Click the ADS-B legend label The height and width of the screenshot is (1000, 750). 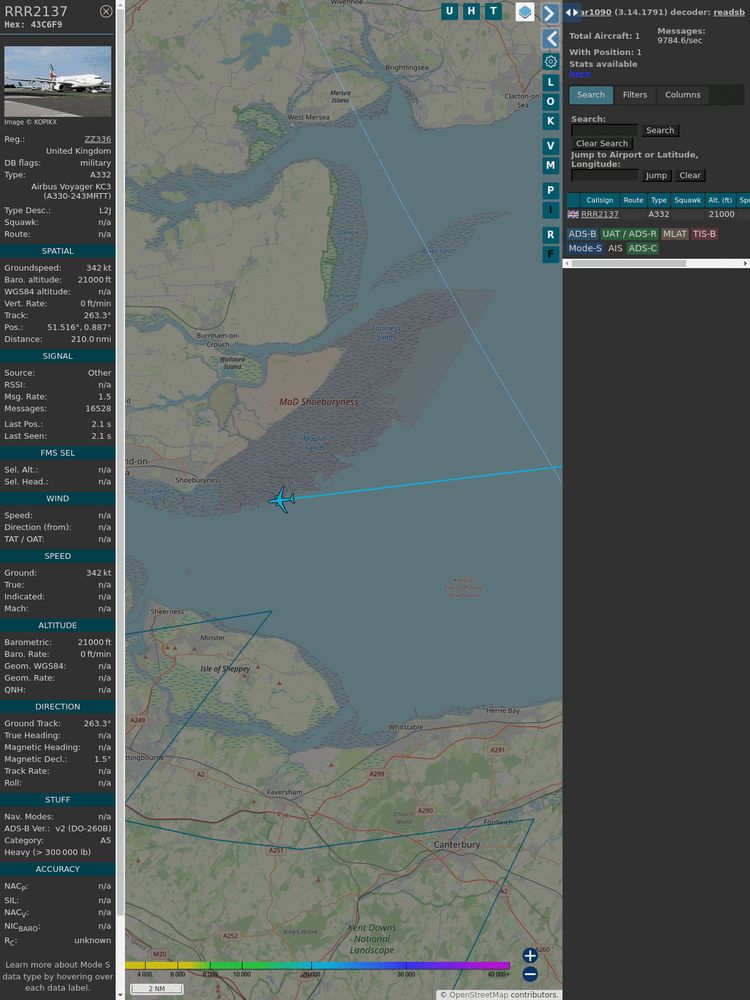point(582,234)
